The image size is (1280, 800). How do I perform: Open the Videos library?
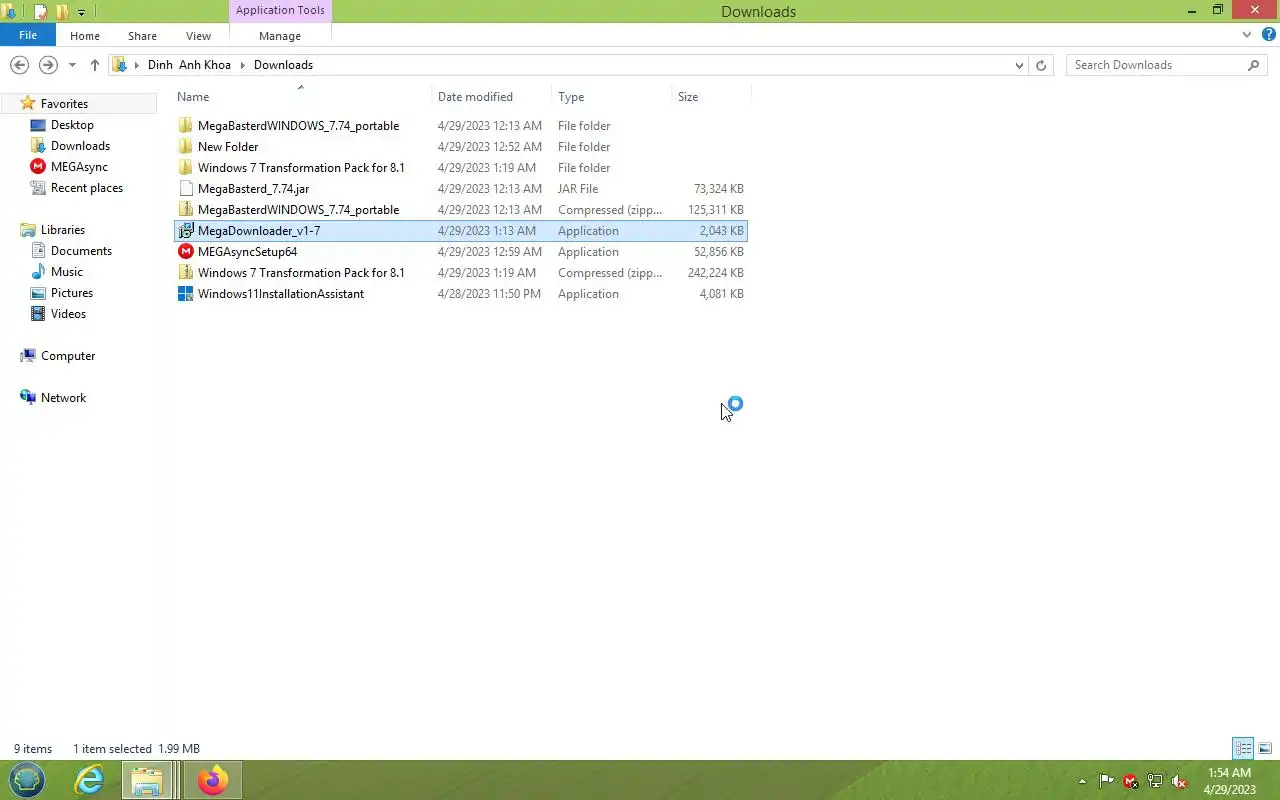tap(68, 314)
